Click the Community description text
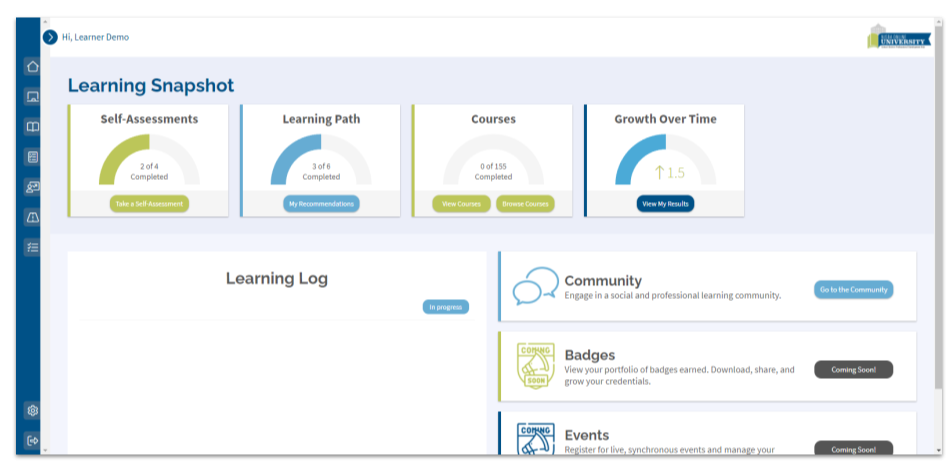 (673, 296)
